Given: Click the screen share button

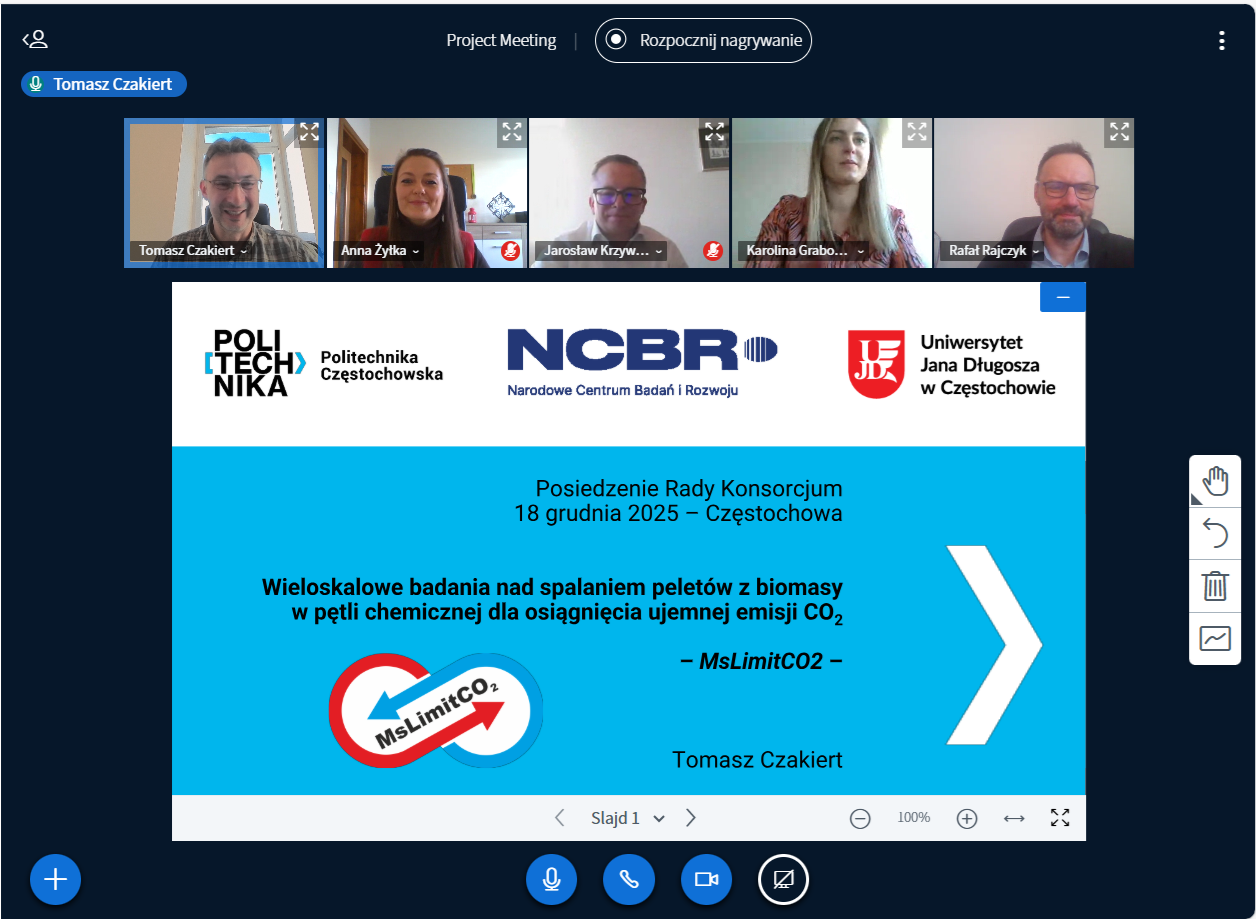Looking at the screenshot, I should 784,879.
